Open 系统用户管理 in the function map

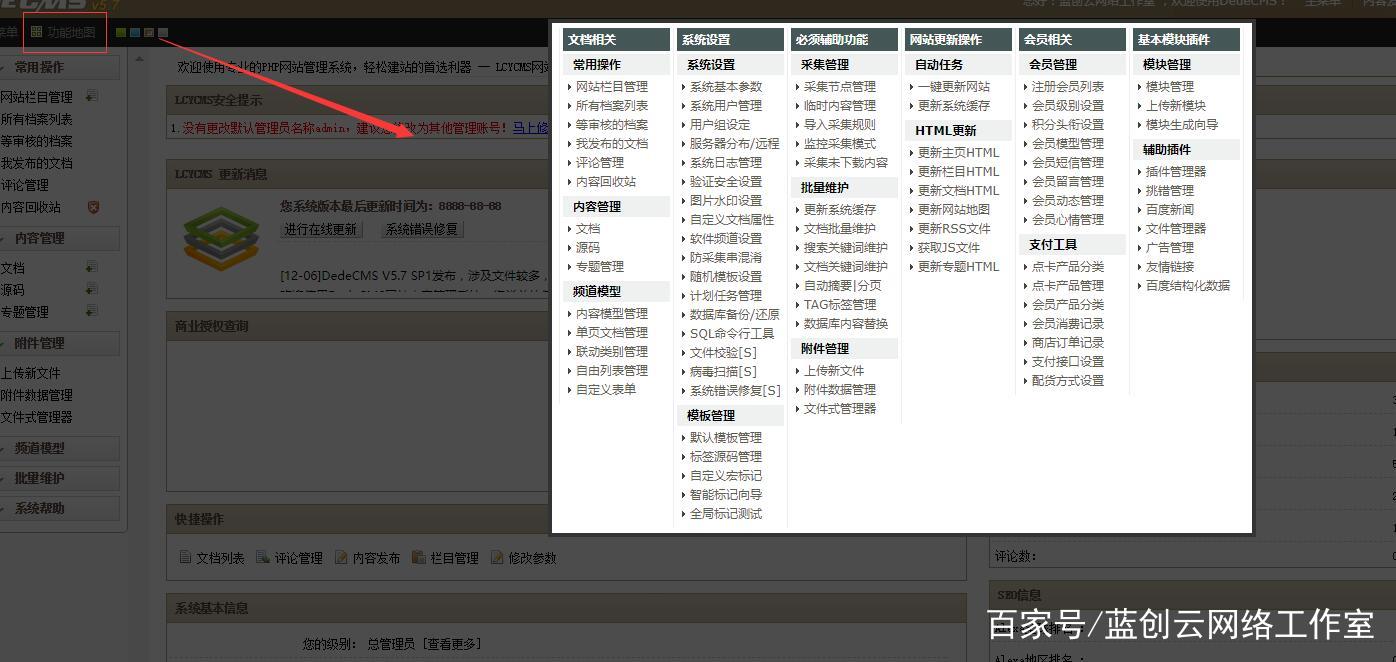725,106
